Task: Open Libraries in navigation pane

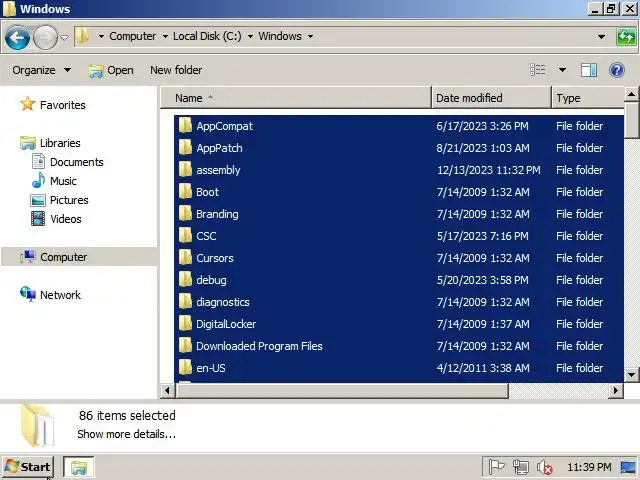Action: (x=60, y=143)
